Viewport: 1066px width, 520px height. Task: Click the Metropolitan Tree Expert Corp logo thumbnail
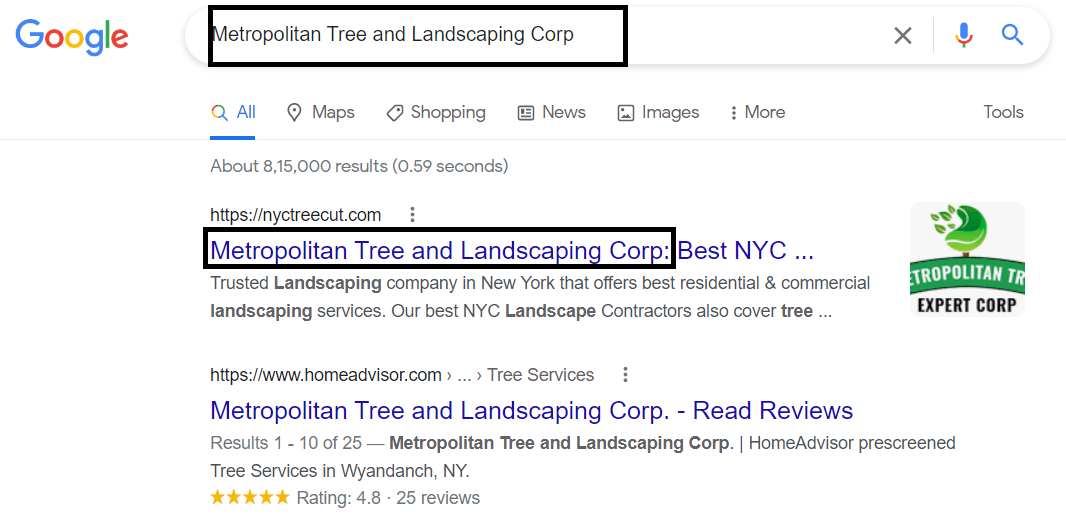coord(967,260)
